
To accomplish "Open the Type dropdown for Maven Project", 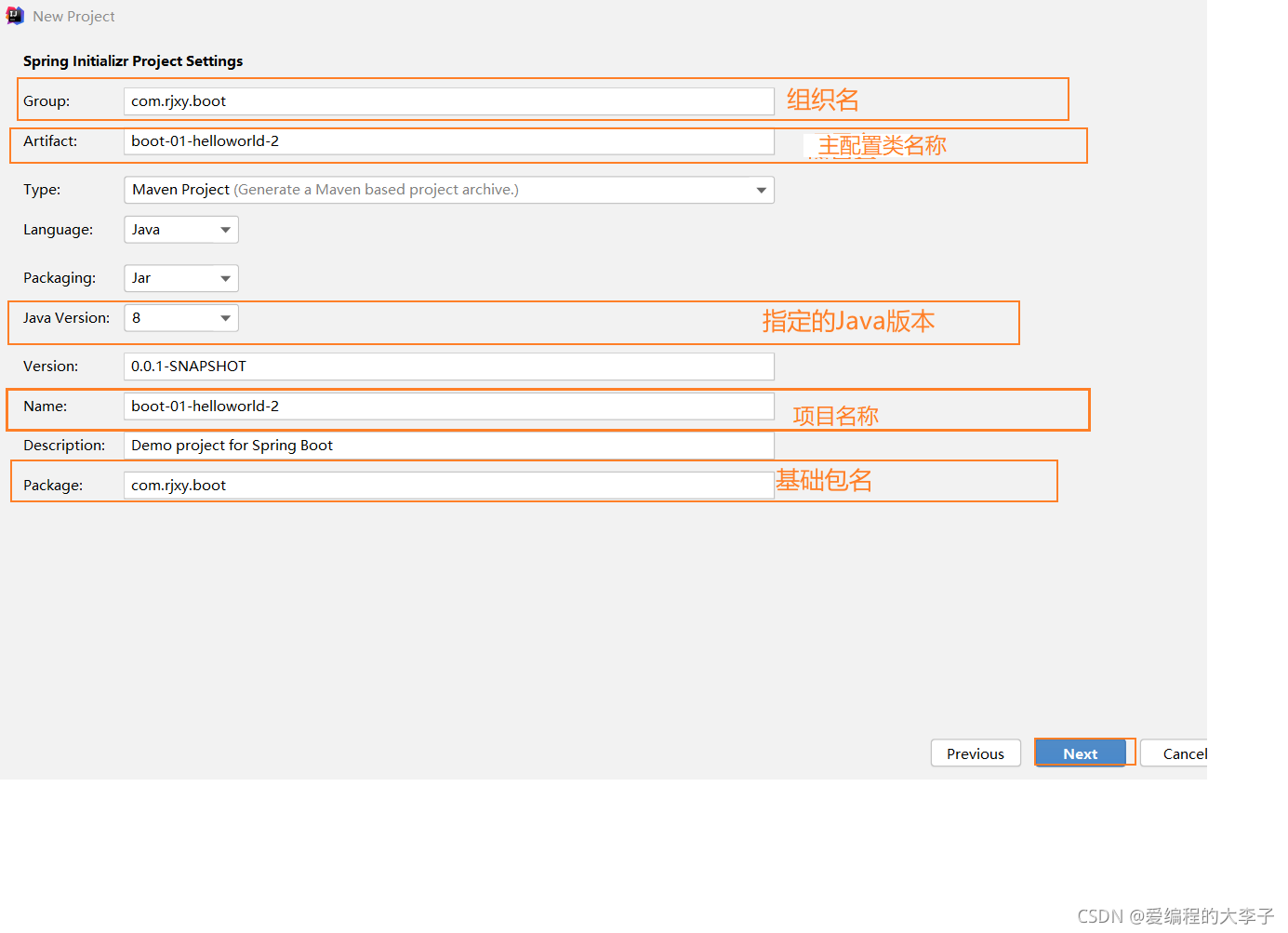I will tap(449, 190).
